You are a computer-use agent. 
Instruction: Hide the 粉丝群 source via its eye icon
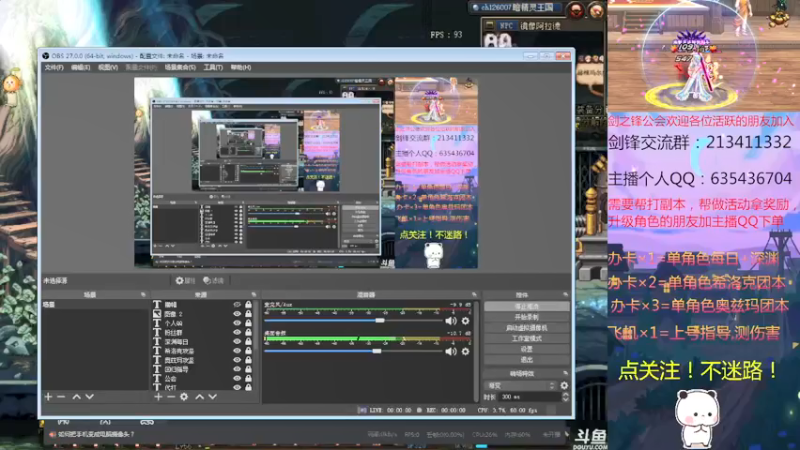point(237,332)
